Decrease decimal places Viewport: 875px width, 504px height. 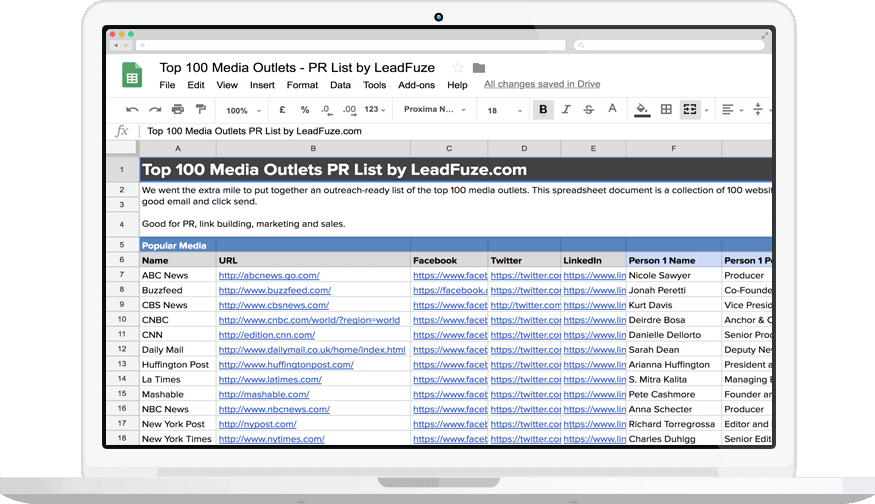click(326, 110)
